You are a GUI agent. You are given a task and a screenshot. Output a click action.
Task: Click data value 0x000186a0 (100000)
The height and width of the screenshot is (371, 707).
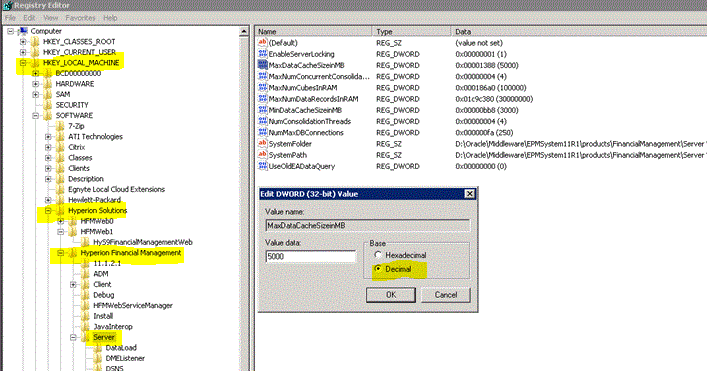491,87
